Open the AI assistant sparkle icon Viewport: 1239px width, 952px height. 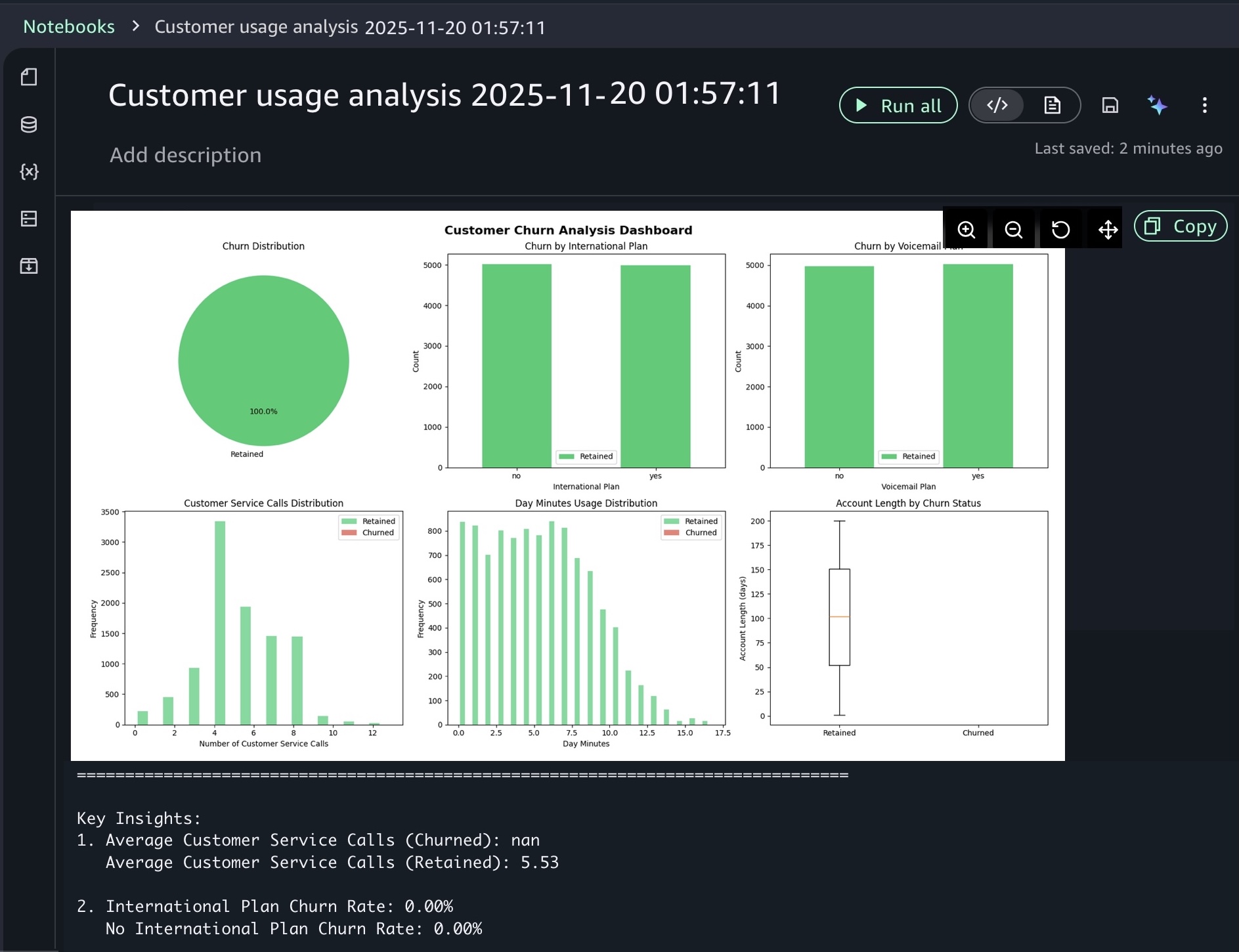1157,106
